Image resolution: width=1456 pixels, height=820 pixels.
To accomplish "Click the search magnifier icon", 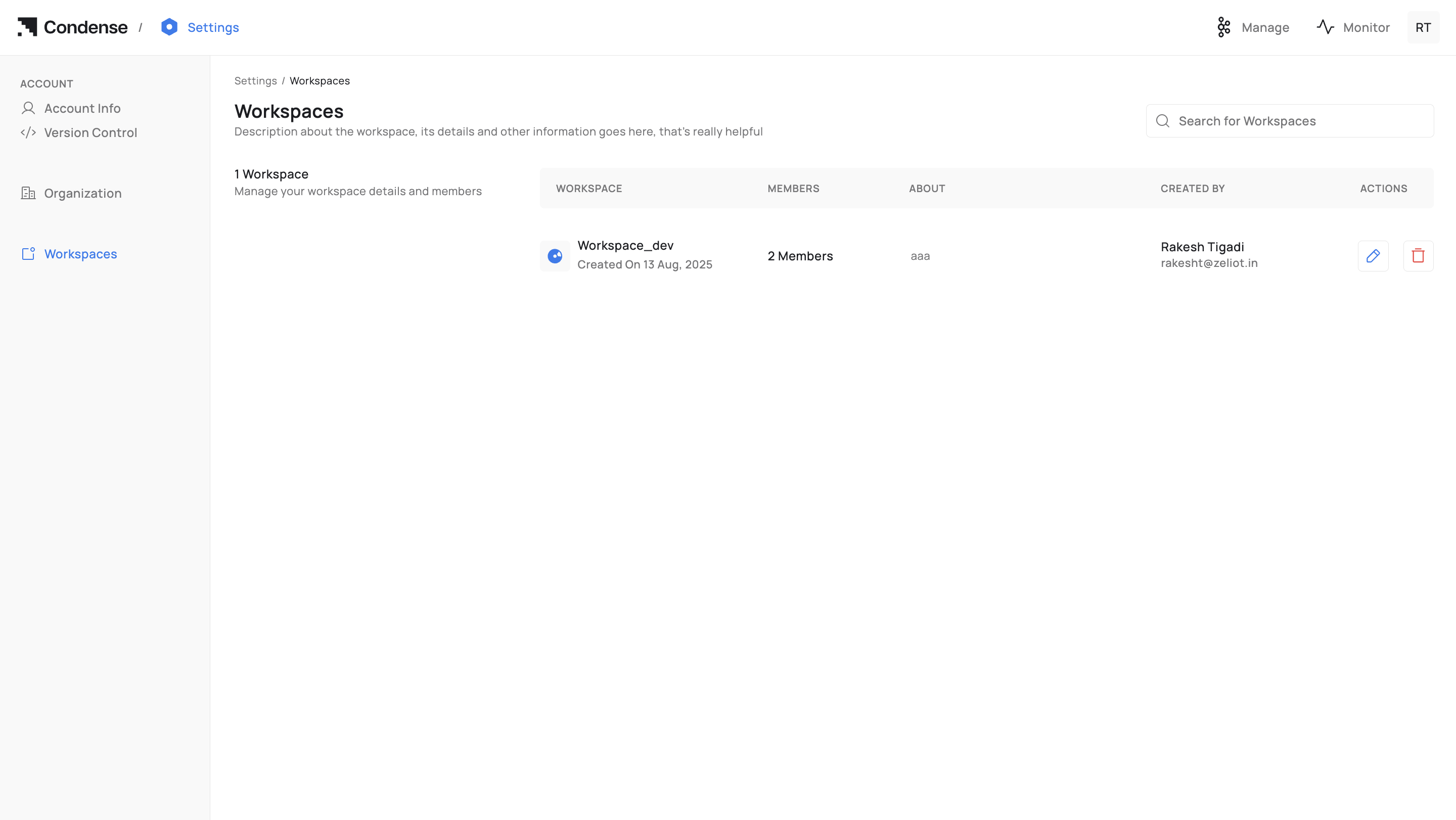I will click(x=1163, y=121).
